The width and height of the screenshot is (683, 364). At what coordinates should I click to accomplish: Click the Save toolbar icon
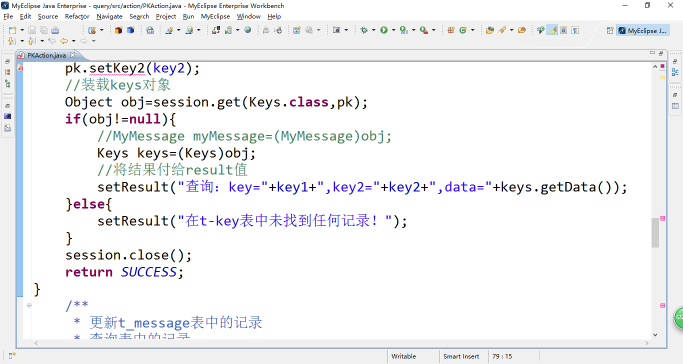pos(32,30)
